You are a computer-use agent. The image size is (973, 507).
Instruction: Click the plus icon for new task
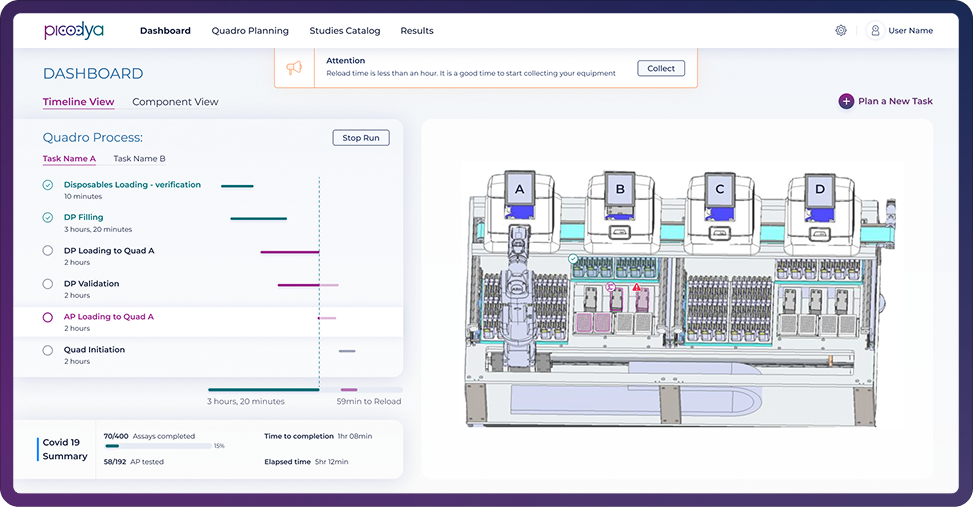[846, 101]
